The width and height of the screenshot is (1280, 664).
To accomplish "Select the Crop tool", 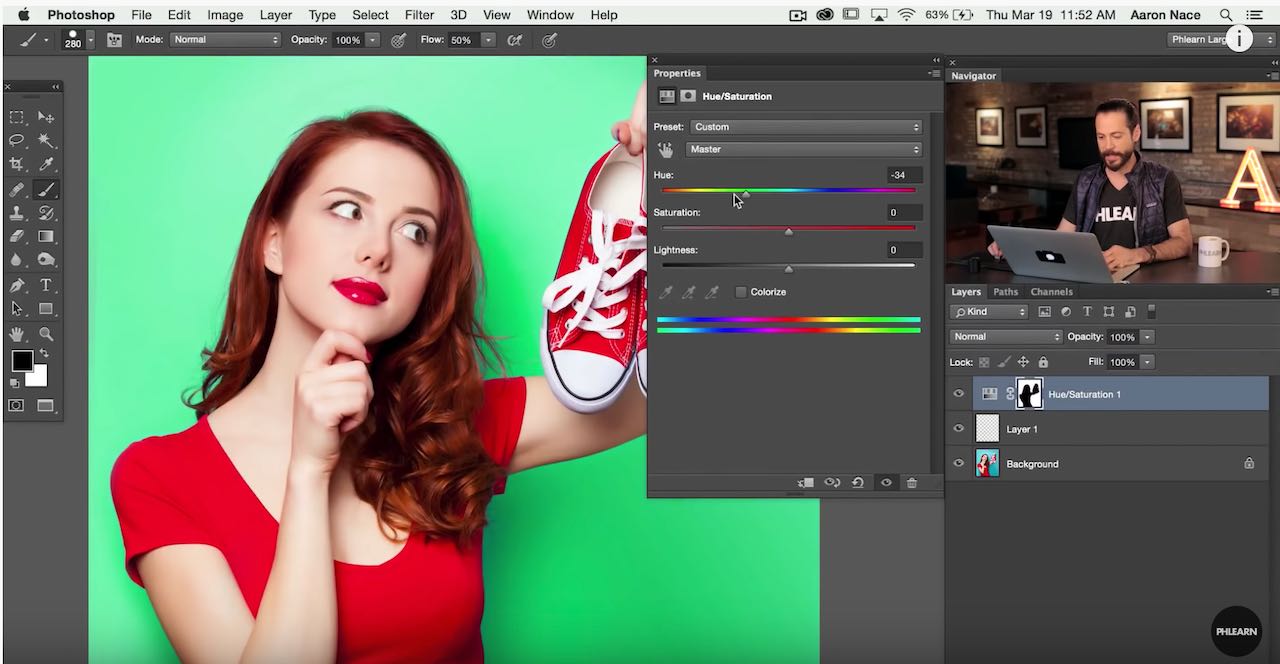I will pos(17,164).
